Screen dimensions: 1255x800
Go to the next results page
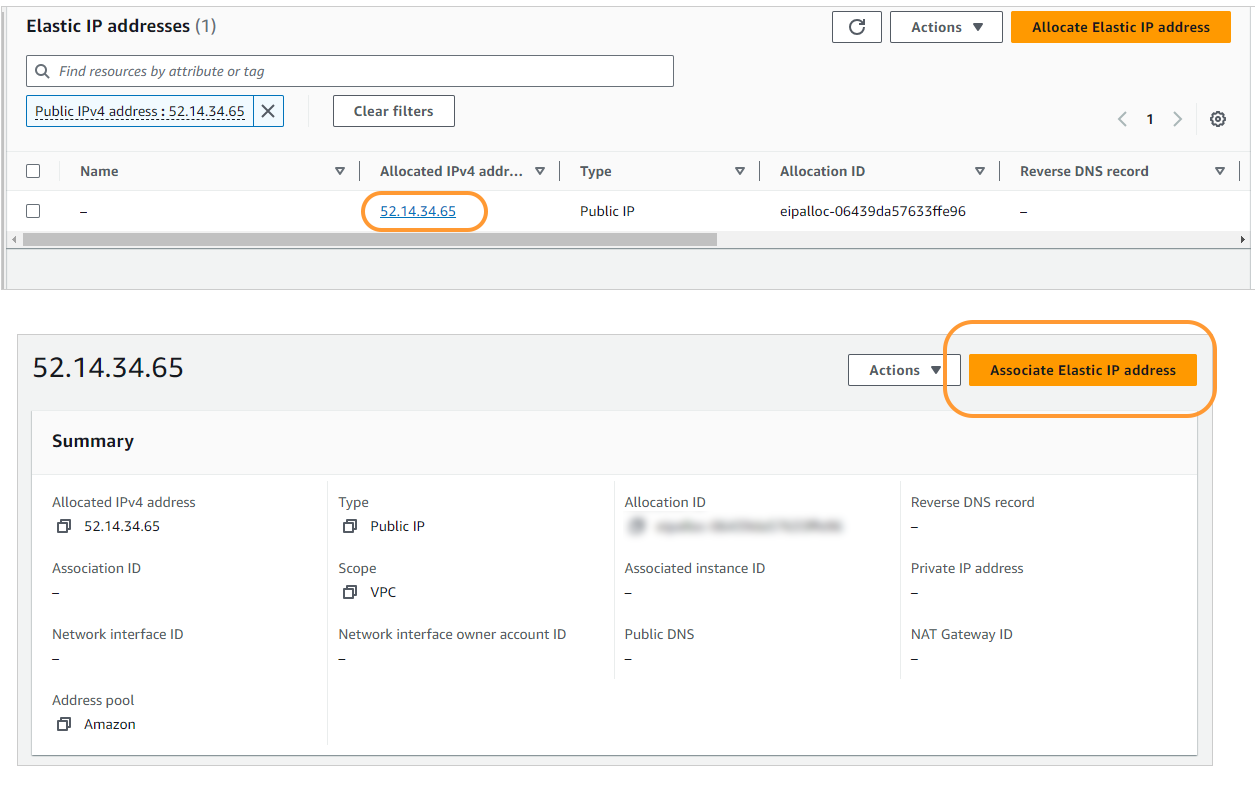click(1177, 118)
